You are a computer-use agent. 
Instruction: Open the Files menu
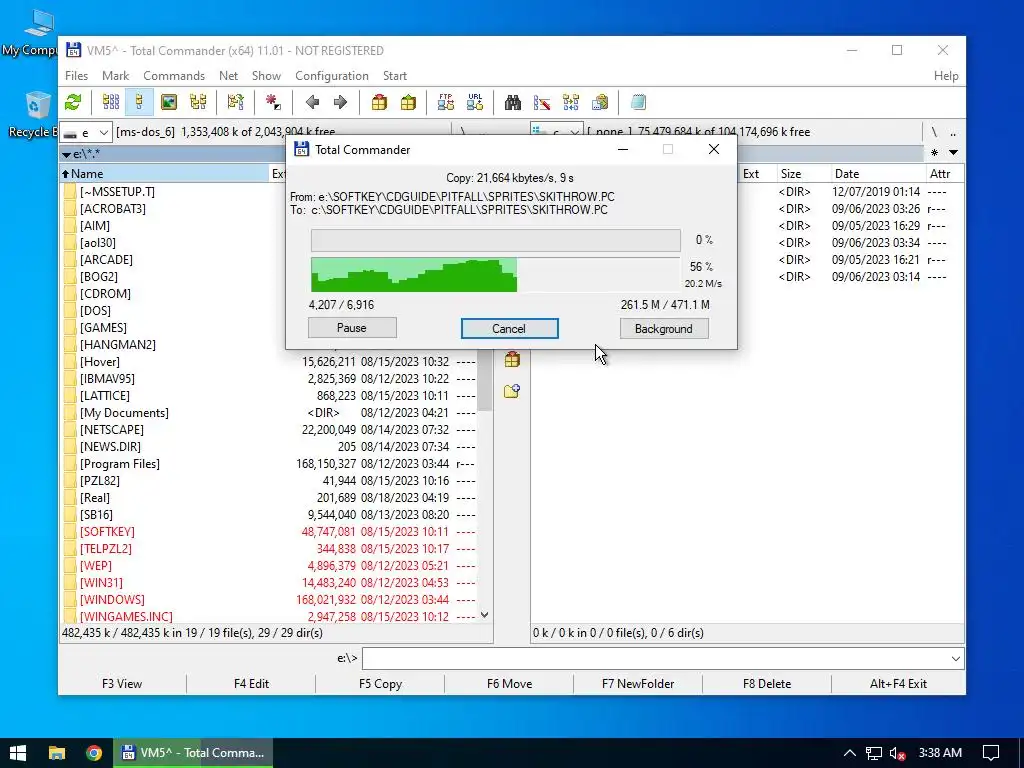[x=76, y=76]
